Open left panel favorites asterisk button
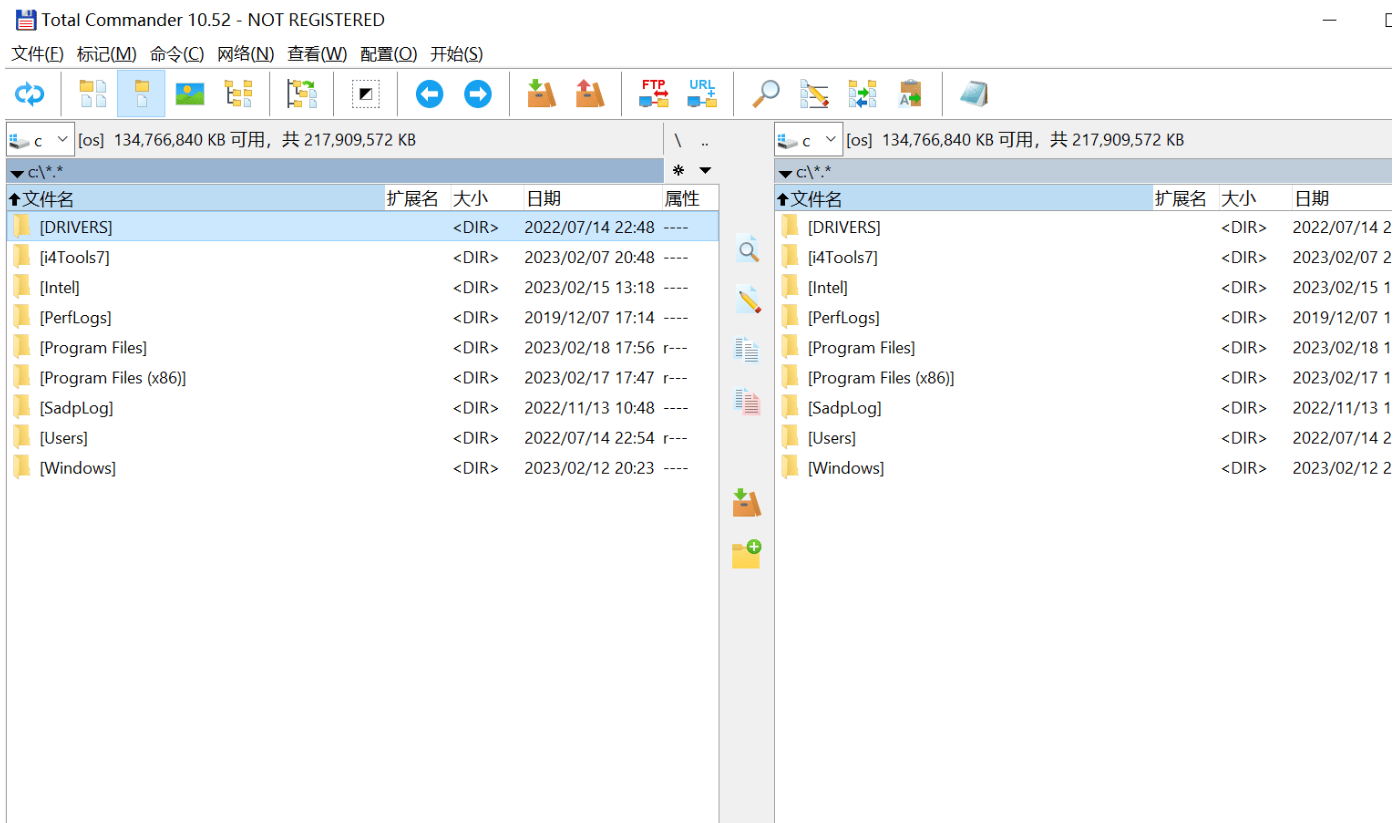This screenshot has height=823, width=1396. tap(679, 171)
